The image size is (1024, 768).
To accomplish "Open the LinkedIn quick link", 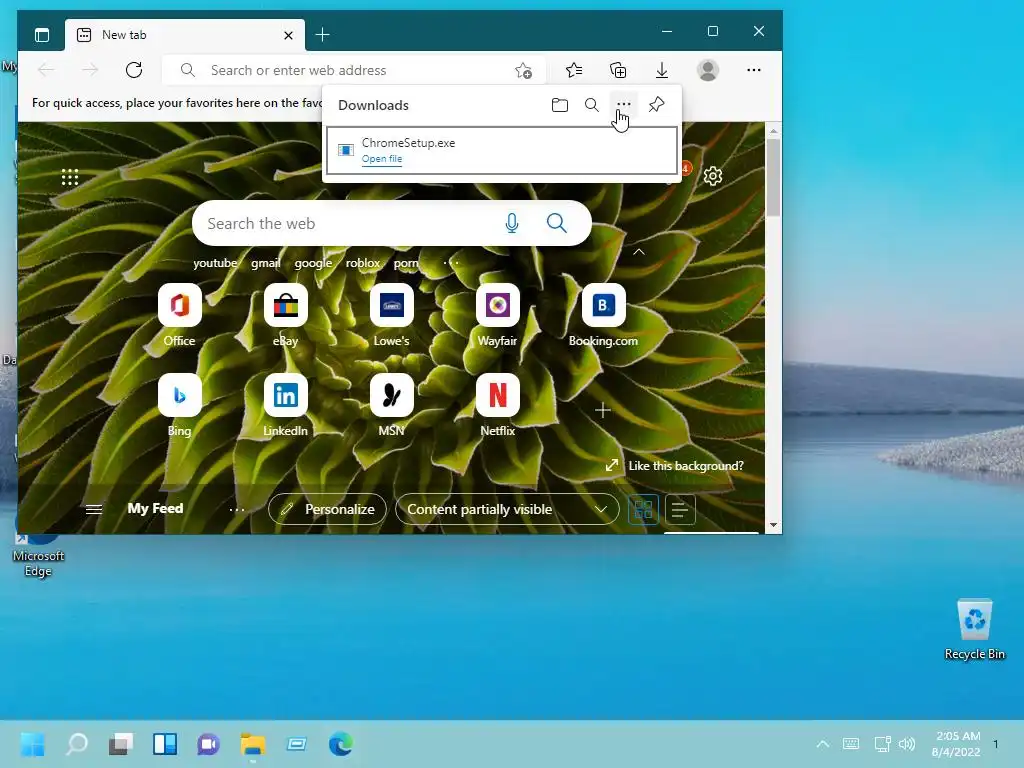I will pos(285,406).
